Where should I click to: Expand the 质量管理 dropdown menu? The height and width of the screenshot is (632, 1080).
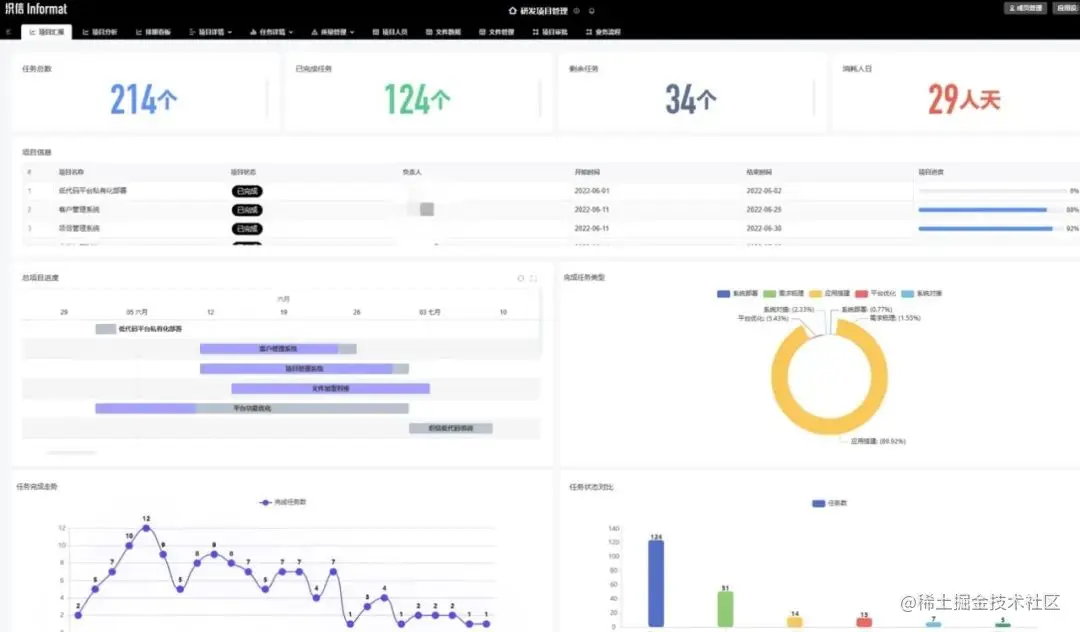(333, 32)
